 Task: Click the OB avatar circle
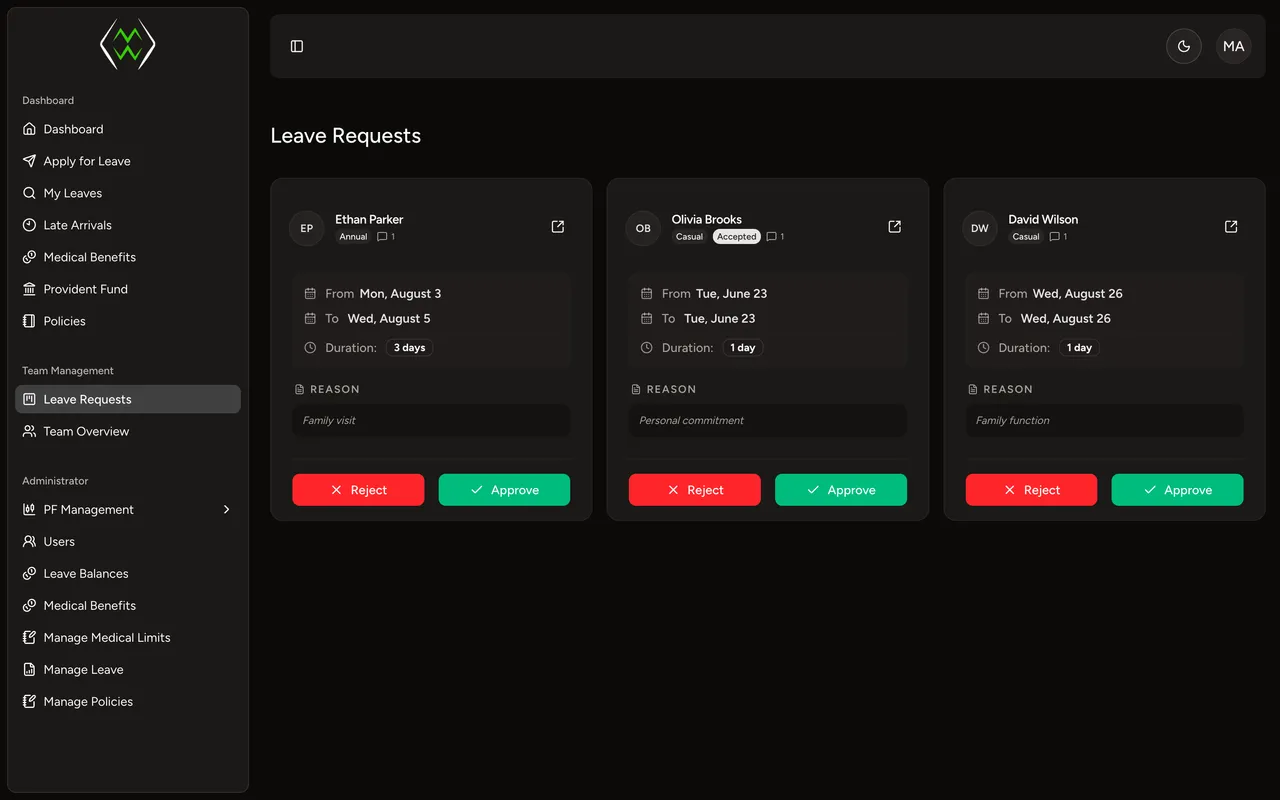[x=643, y=228]
